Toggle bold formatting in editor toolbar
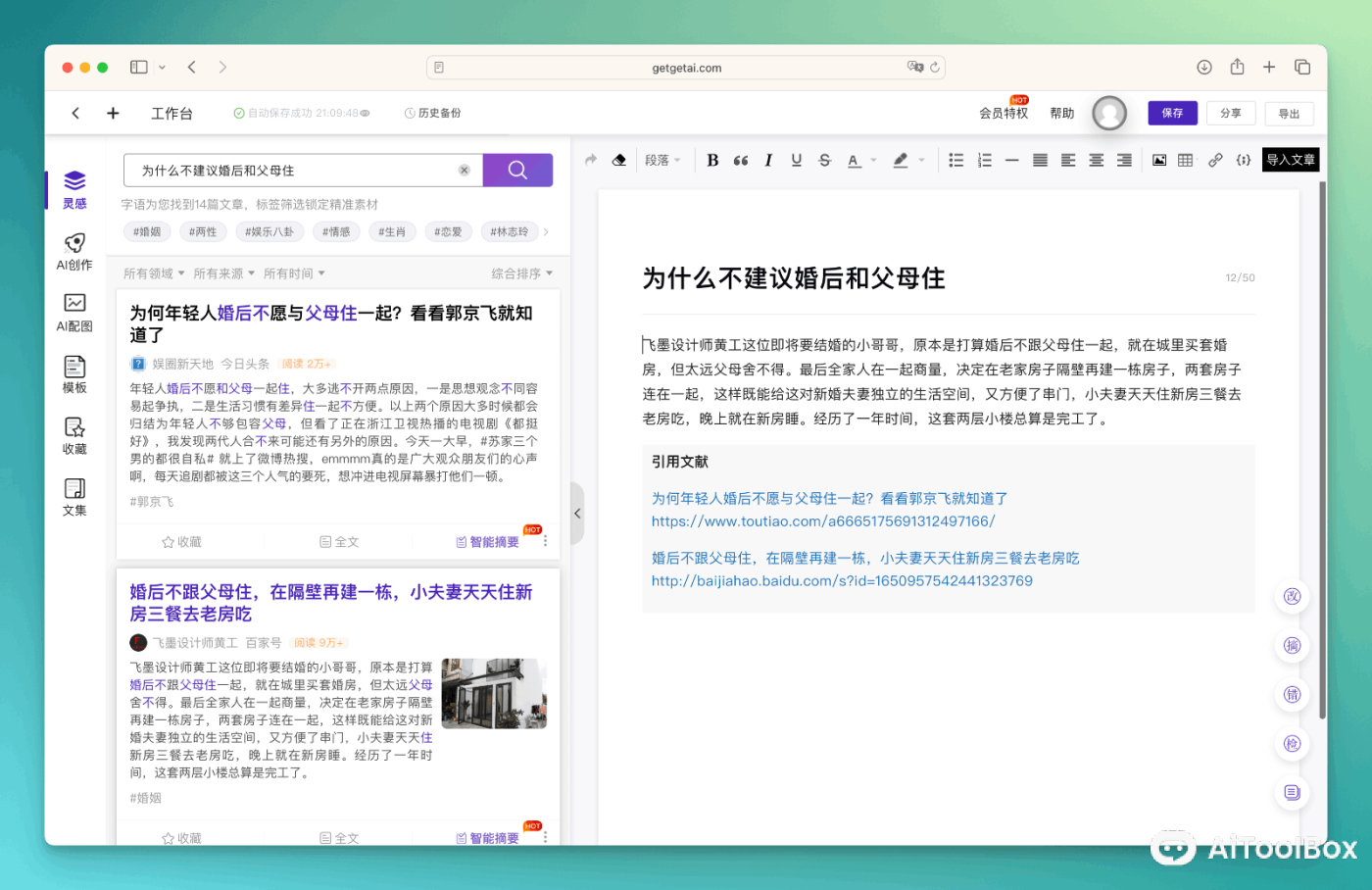The width and height of the screenshot is (1372, 890). (712, 161)
